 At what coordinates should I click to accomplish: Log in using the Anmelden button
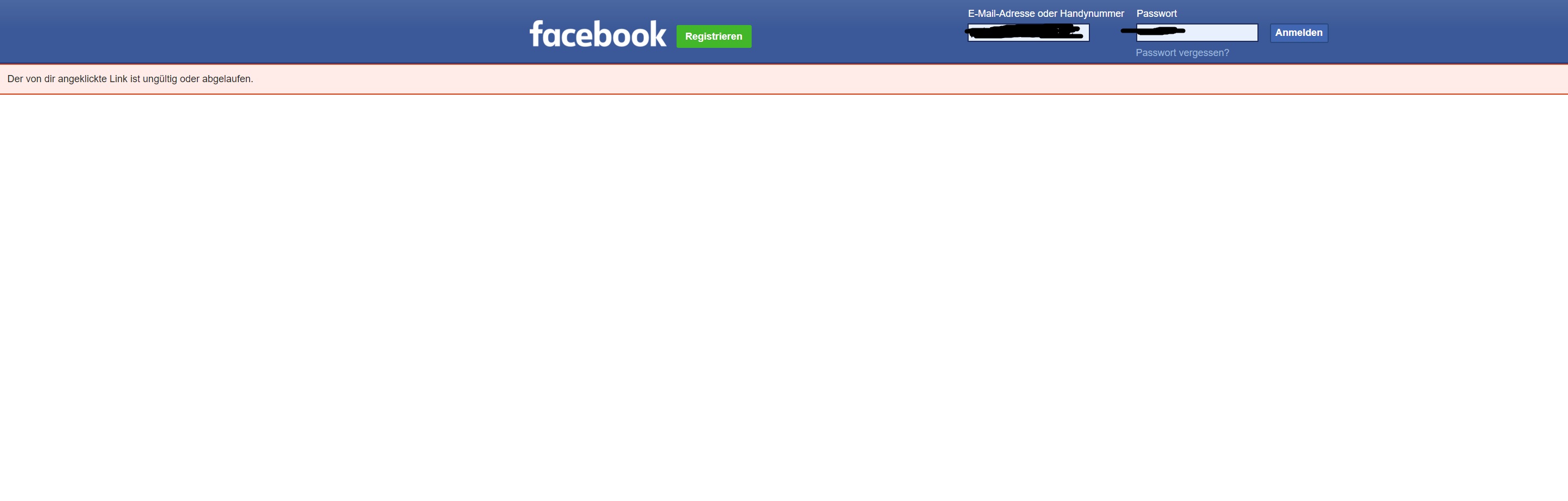click(1298, 33)
